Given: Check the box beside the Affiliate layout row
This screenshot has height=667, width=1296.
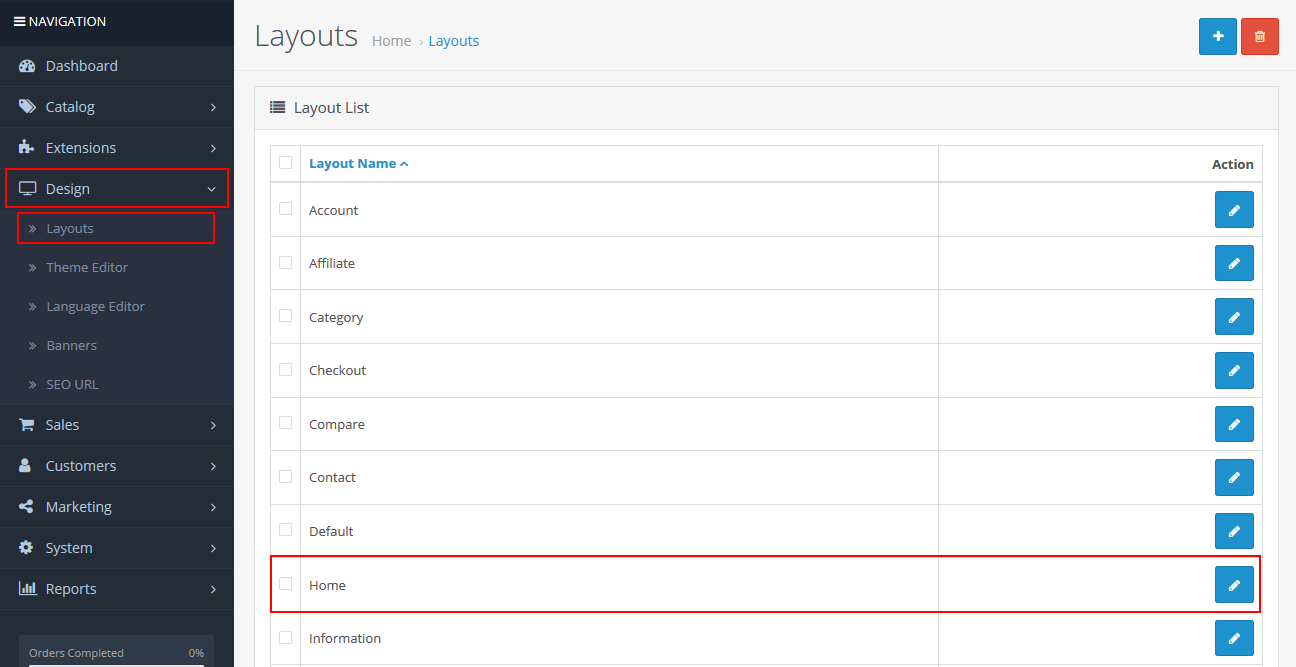Looking at the screenshot, I should point(286,263).
